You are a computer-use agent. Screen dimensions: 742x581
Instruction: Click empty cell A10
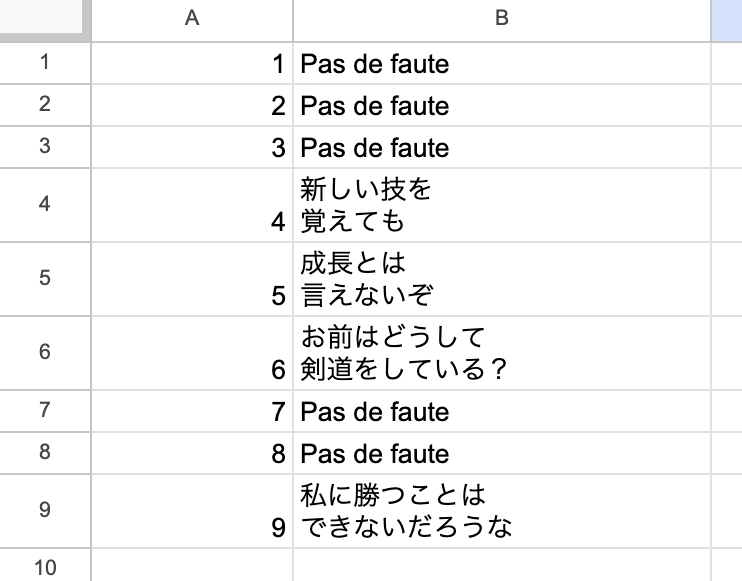click(192, 568)
